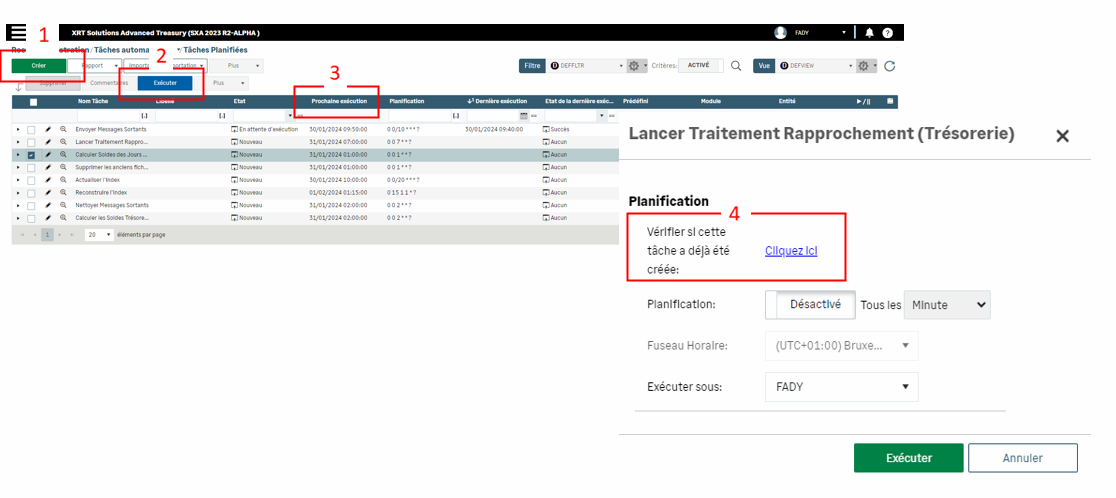Viewport: 1116px width, 498px height.
Task: Open the notifications bell
Action: pos(869,33)
